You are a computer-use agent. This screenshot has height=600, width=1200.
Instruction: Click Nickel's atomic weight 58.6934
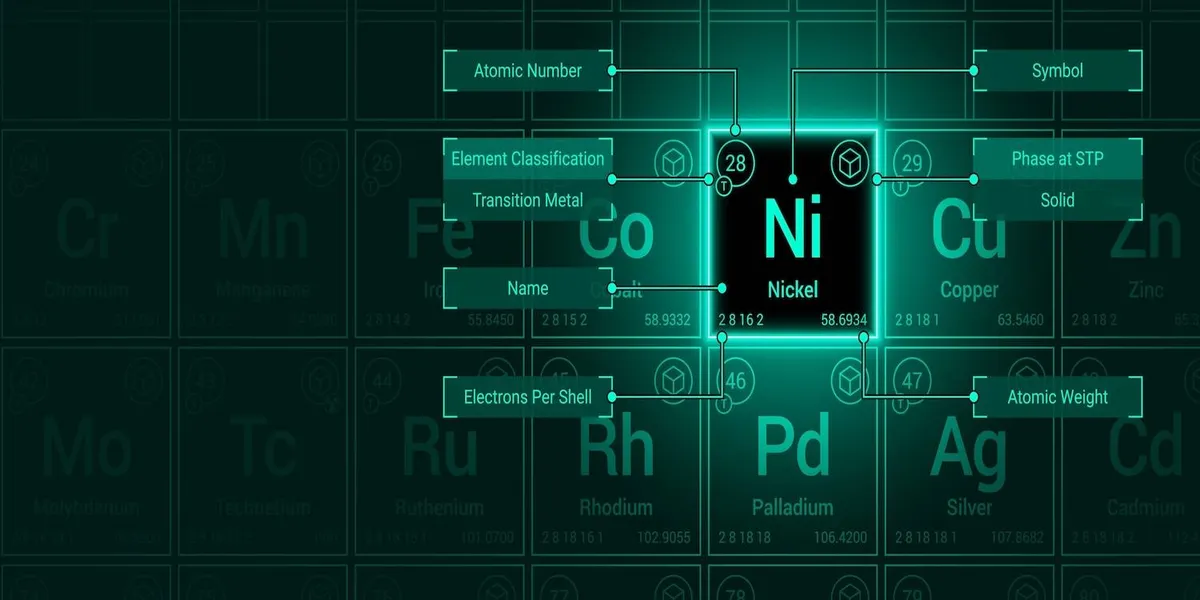tap(843, 321)
